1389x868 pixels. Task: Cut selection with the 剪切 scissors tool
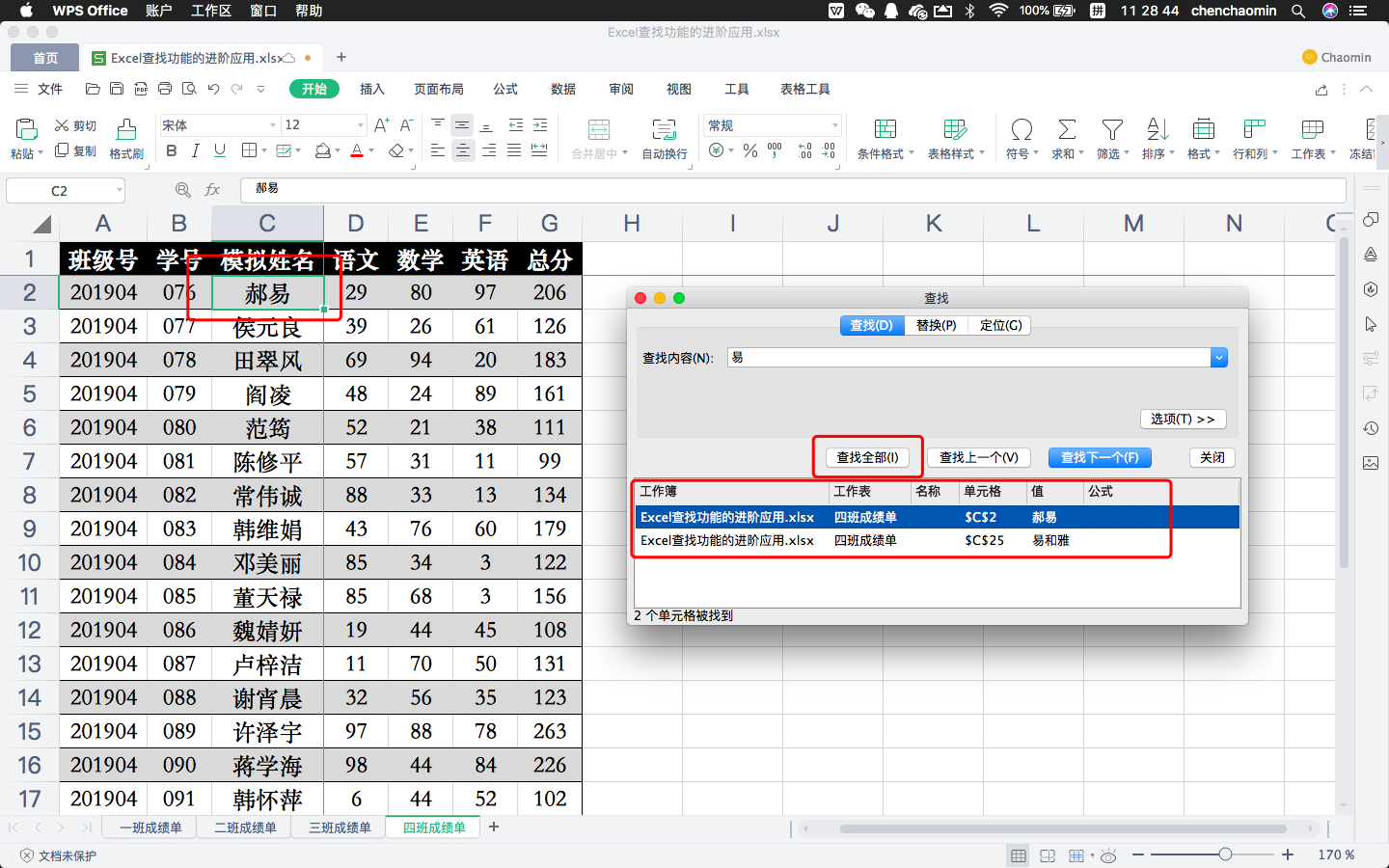75,125
